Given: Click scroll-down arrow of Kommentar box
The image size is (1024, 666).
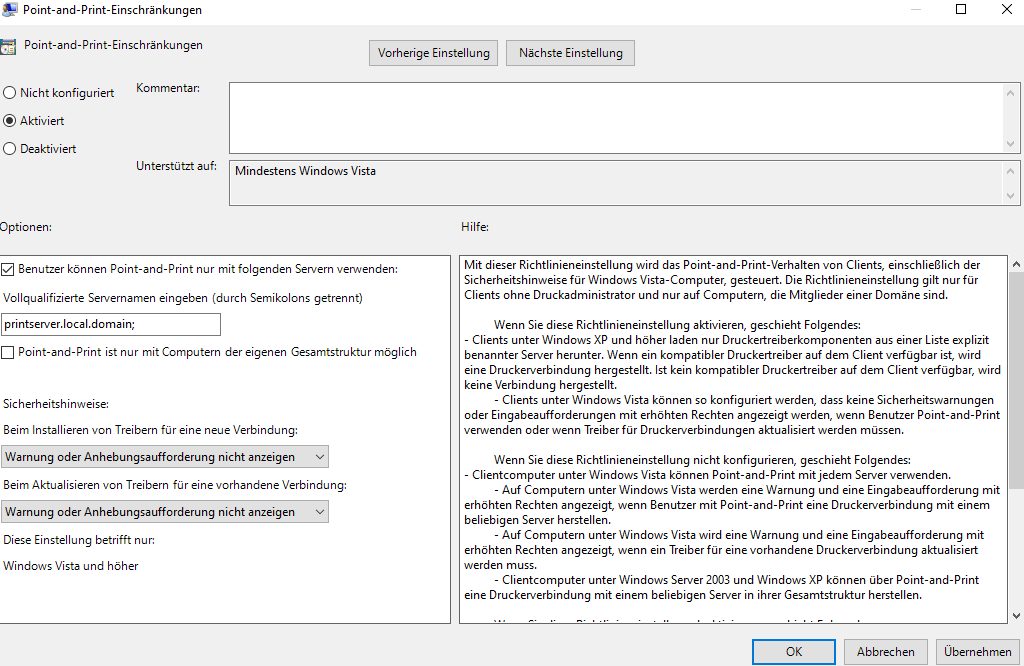Looking at the screenshot, I should pos(1011,144).
